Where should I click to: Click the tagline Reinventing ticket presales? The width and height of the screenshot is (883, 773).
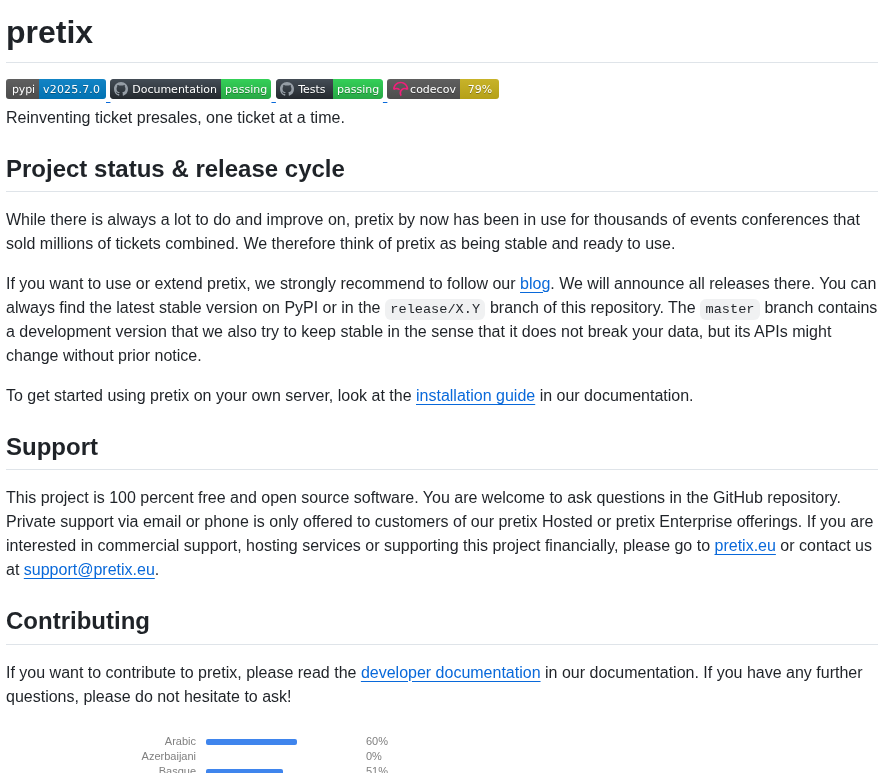175,118
